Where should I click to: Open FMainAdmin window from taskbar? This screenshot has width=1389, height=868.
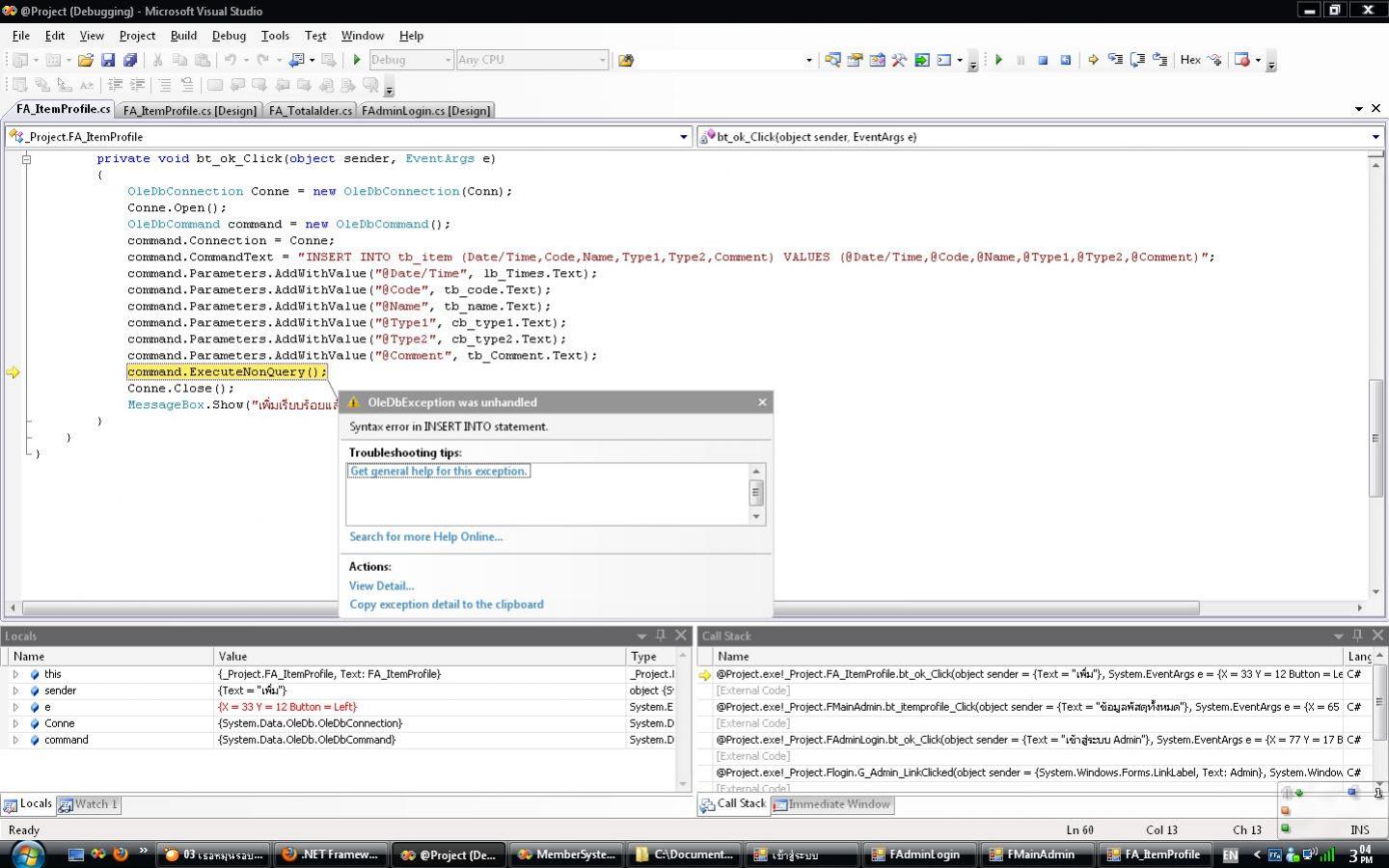(x=1039, y=854)
